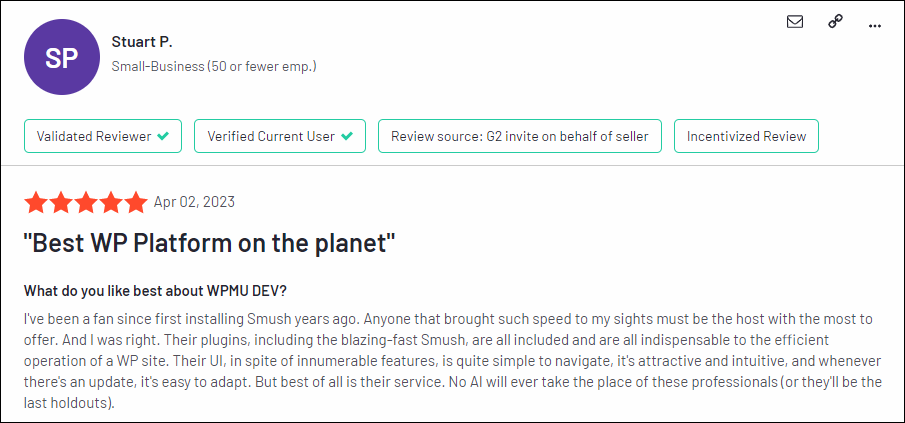
Task: Click "What do you like best" question heading
Action: [155, 291]
